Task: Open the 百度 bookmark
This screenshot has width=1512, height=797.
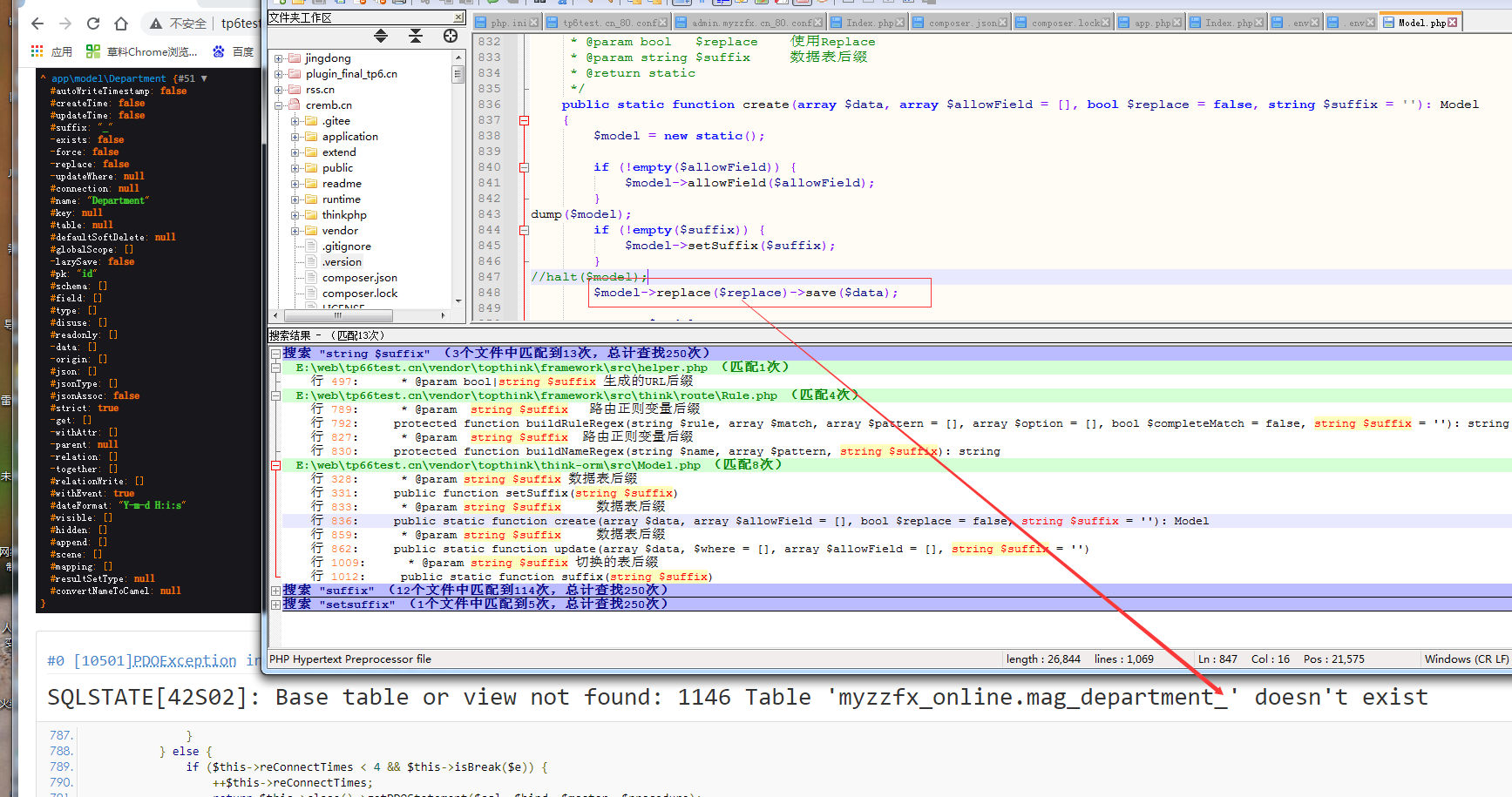Action: point(234,52)
